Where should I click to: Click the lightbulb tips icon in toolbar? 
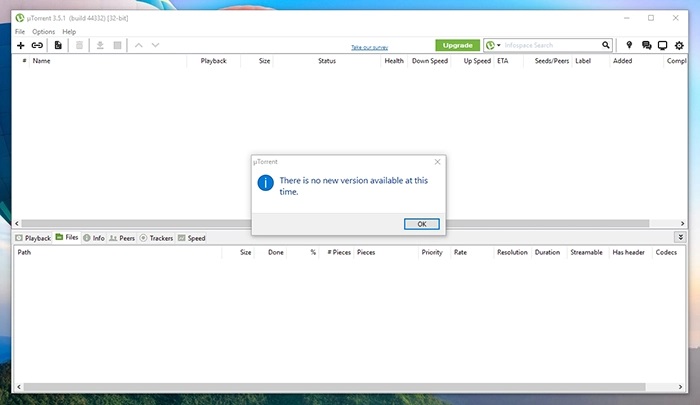click(629, 45)
